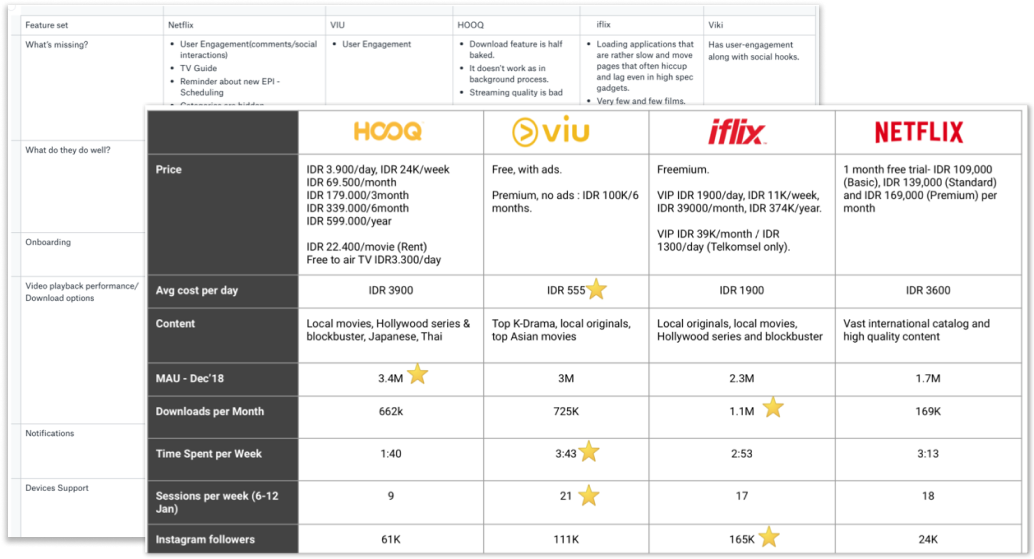Select the Avg cost per day label
Viewport: 1034px width, 559px height.
point(197,290)
